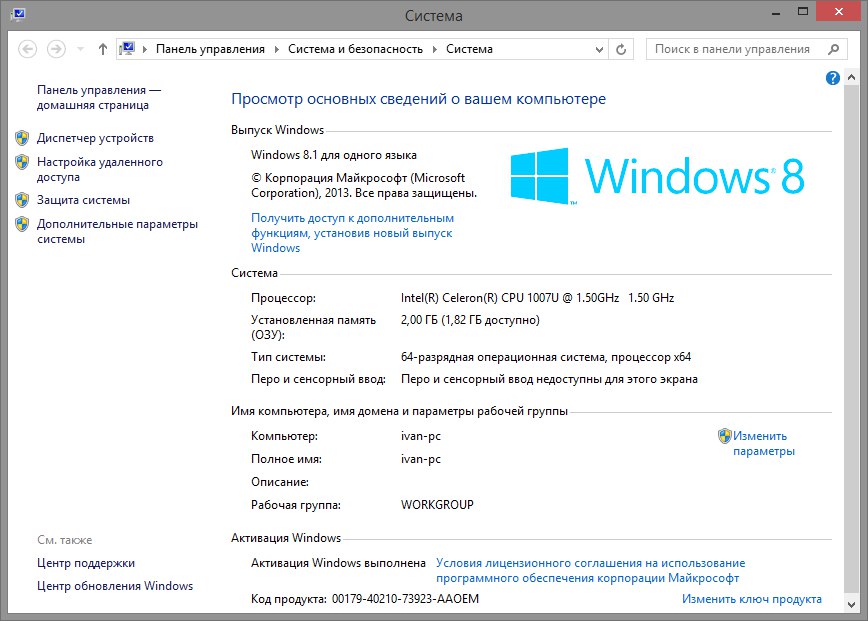Screen dimensions: 868x621
Task: Click the scrollbar up arrow
Action: point(851,78)
